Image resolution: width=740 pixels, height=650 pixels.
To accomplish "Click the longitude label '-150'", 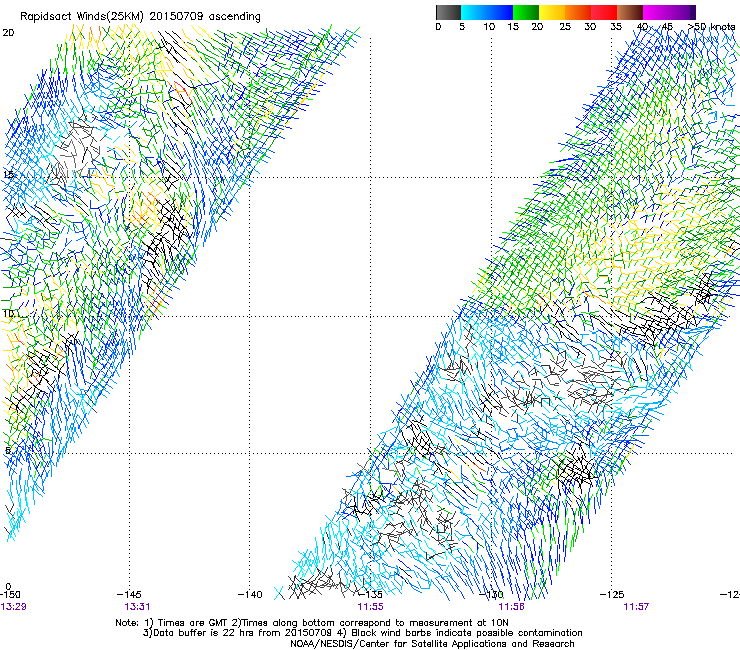I will [x=10, y=595].
